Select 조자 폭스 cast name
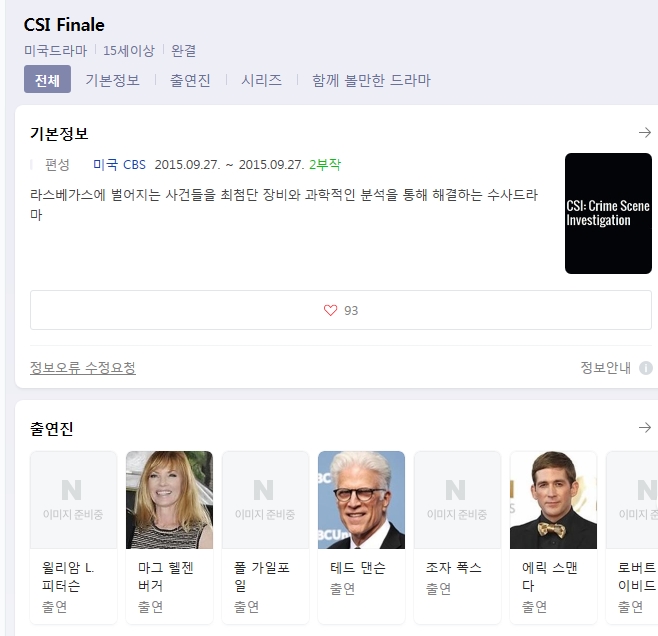Viewport: 658px width, 636px height. [x=453, y=567]
